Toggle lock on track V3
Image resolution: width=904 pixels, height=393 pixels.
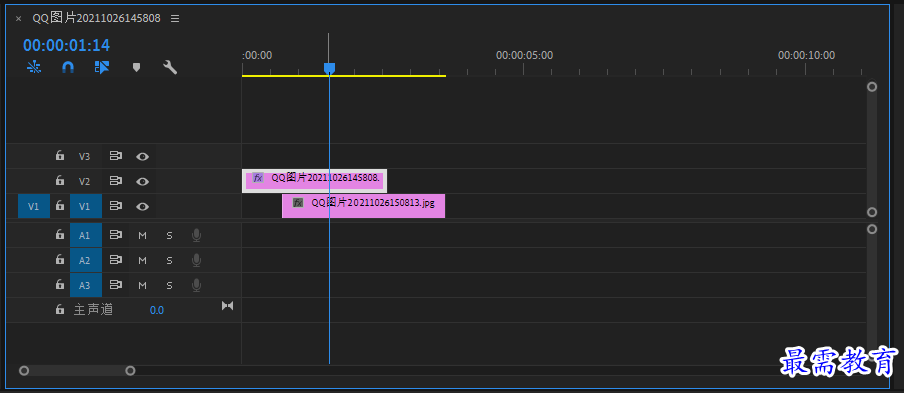click(59, 156)
